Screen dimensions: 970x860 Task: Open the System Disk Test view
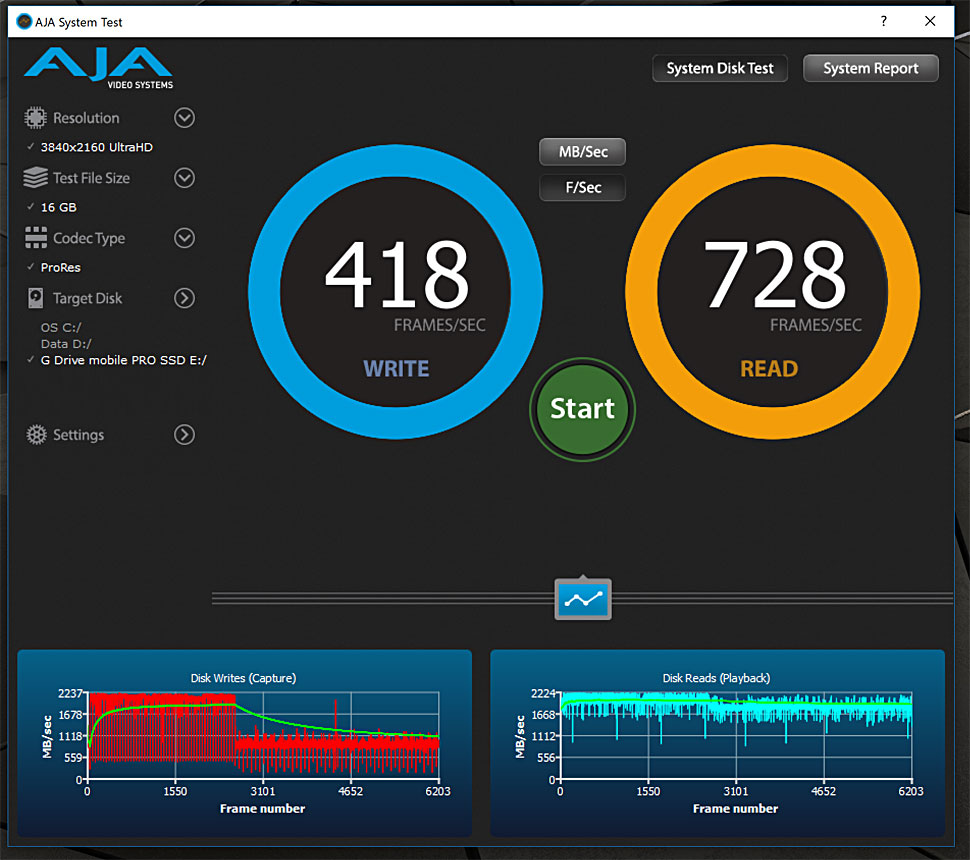click(720, 68)
